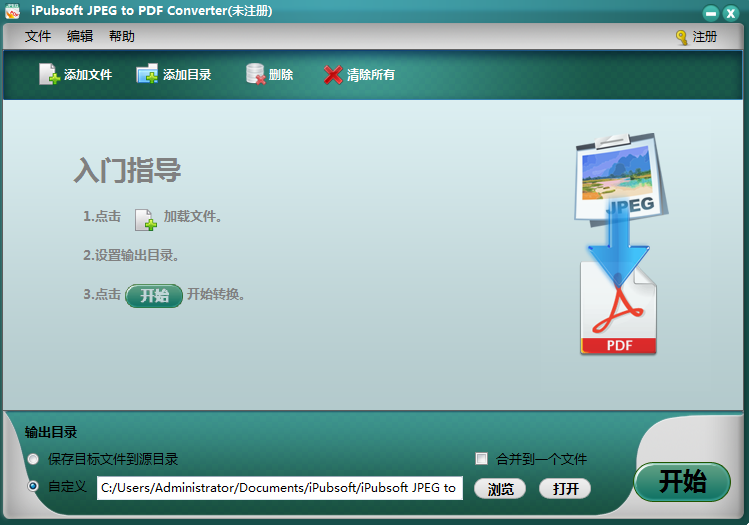Viewport: 749px width, 525px height.
Task: Minimize the converter window
Action: point(710,13)
